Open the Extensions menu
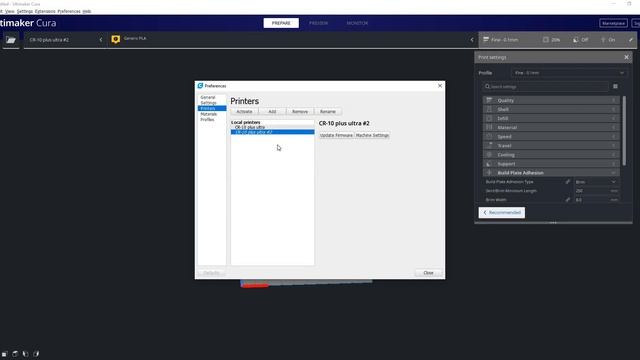Screen dimensions: 640x360 coord(45,11)
